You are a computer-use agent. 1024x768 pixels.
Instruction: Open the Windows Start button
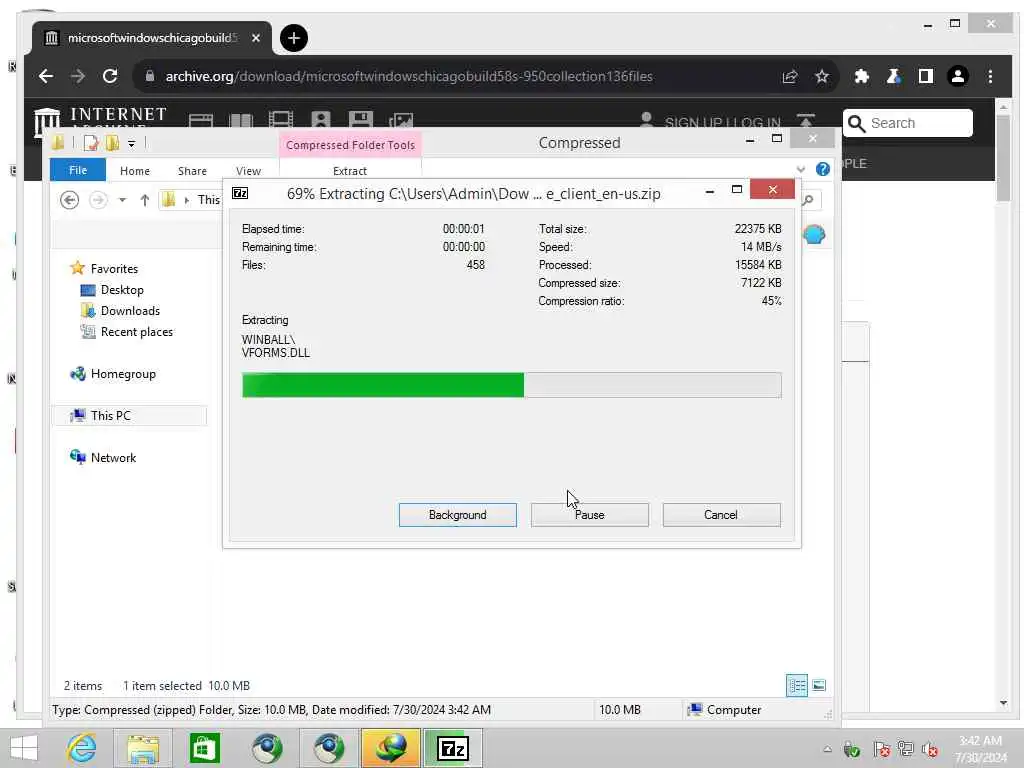coord(24,748)
